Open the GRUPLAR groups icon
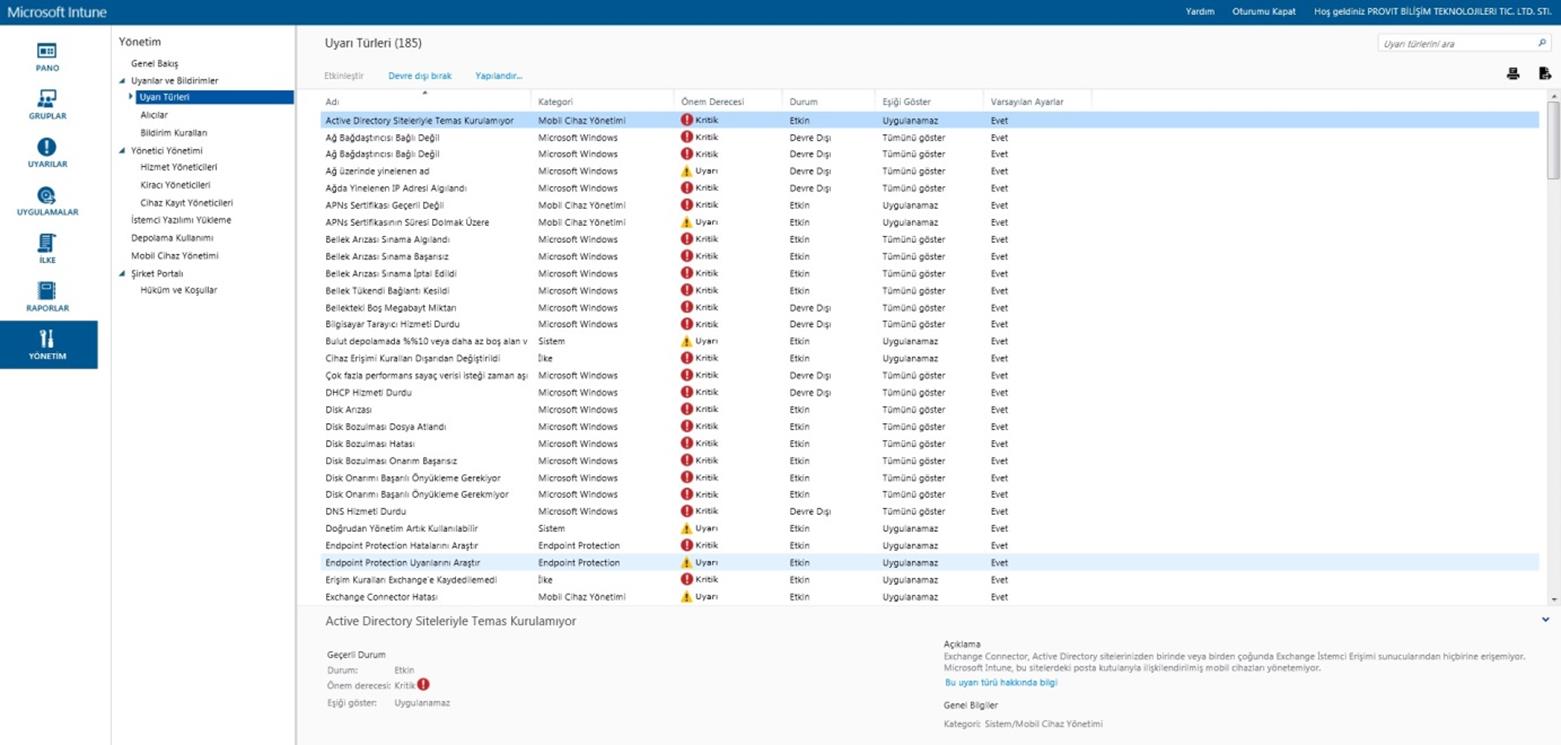Image resolution: width=1561 pixels, height=745 pixels. [x=47, y=98]
